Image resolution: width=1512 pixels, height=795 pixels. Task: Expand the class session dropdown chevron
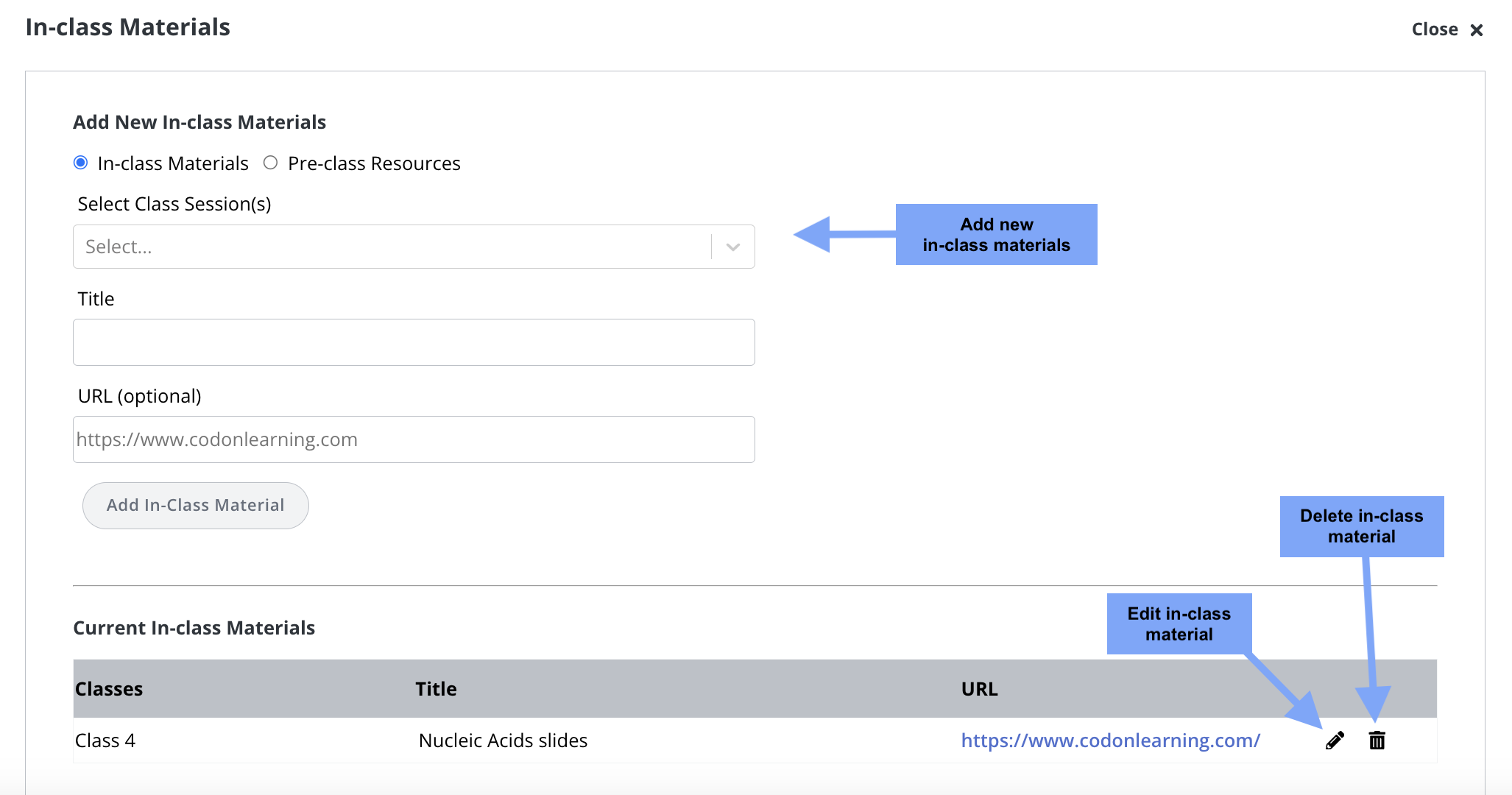732,247
